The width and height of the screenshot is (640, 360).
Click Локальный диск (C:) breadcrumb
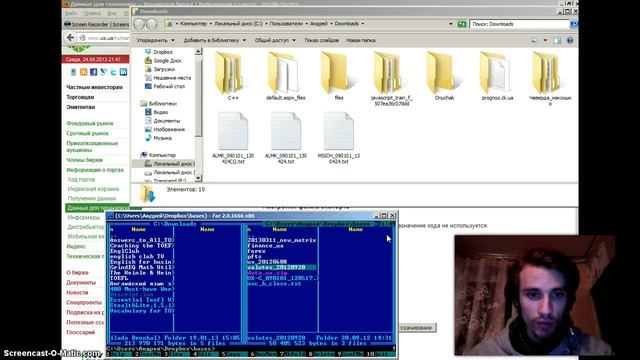tap(238, 24)
